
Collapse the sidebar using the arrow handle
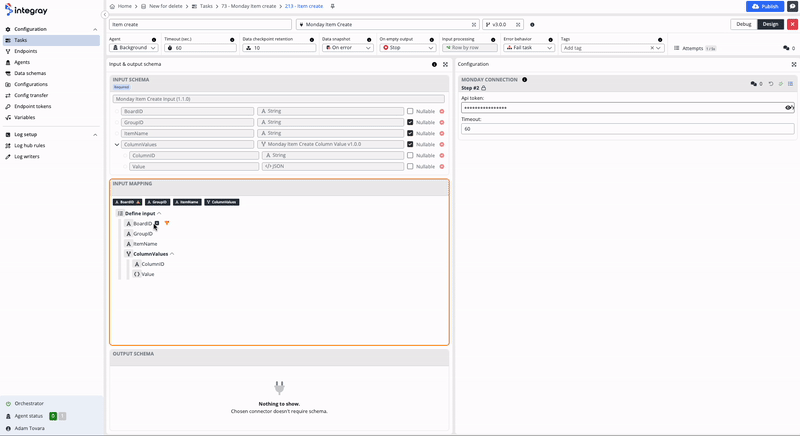[x=105, y=14]
